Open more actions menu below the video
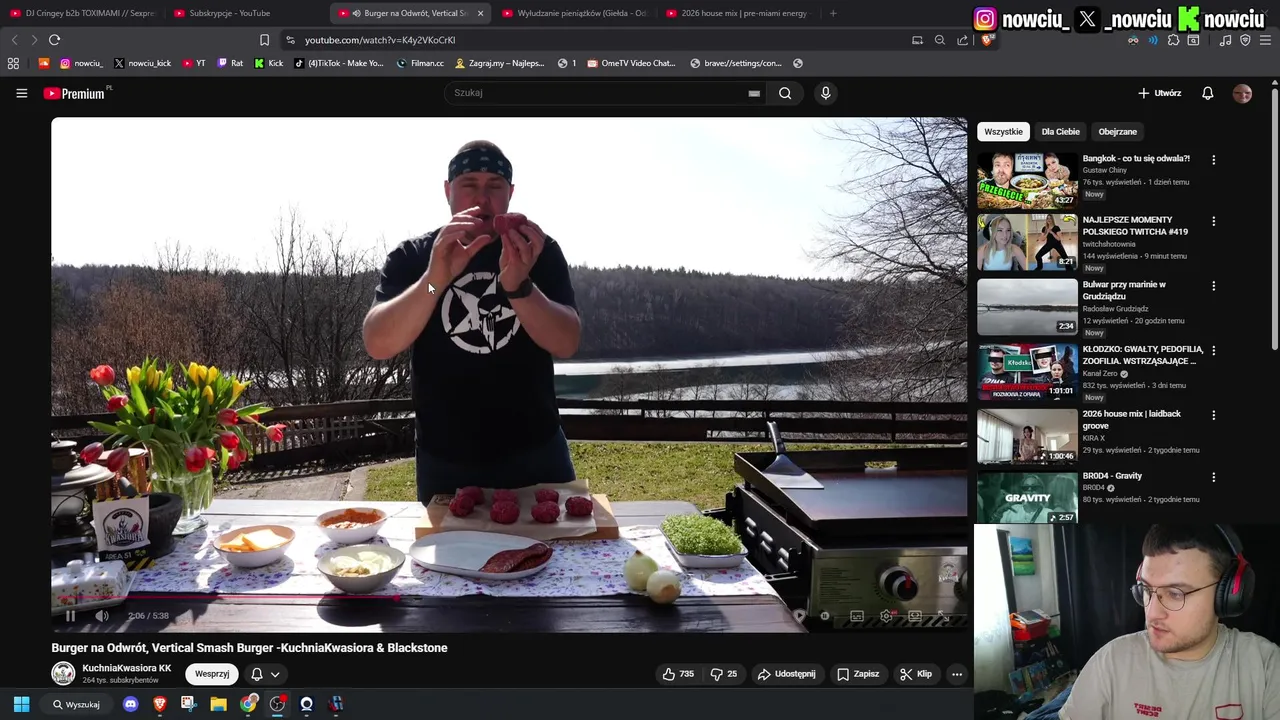1280x720 pixels. pyautogui.click(x=957, y=674)
